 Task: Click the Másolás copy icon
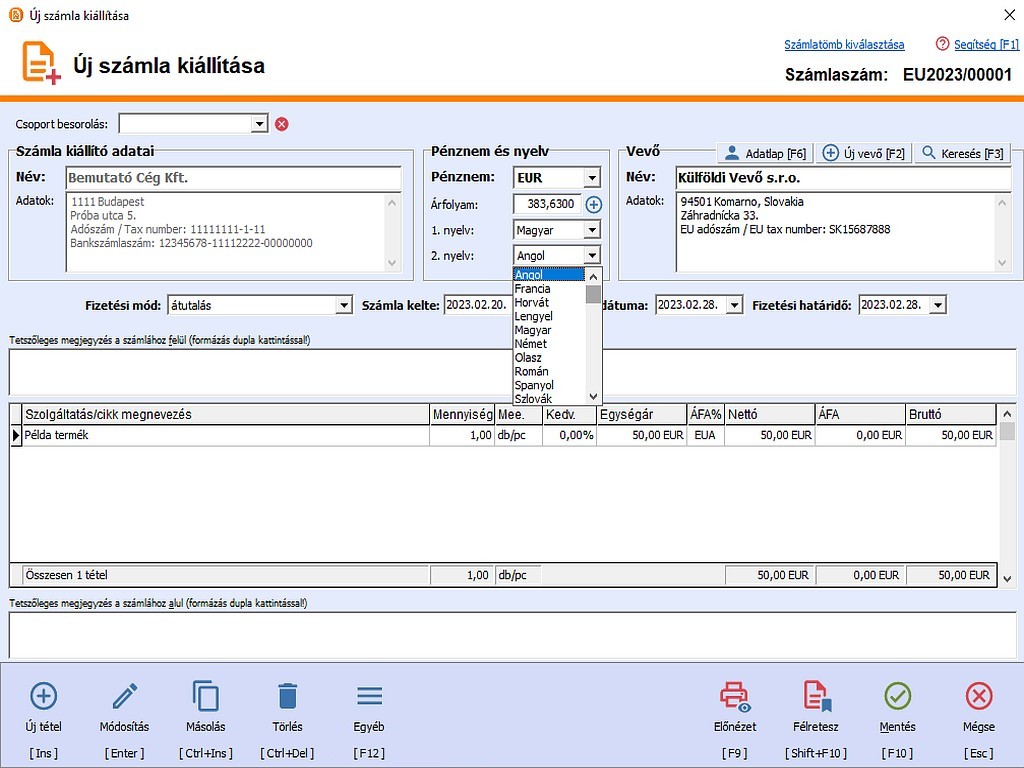205,696
